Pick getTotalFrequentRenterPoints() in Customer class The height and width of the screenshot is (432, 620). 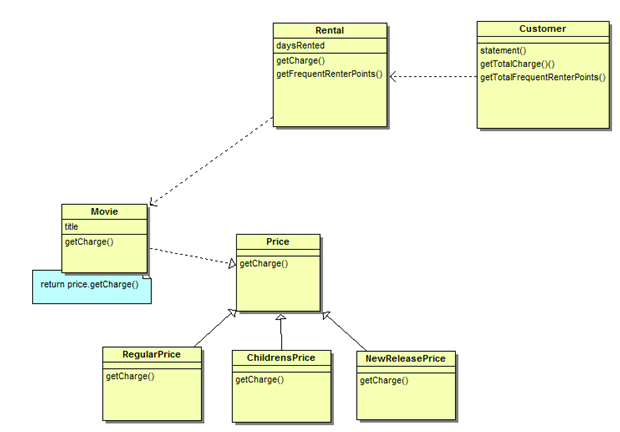pos(542,77)
